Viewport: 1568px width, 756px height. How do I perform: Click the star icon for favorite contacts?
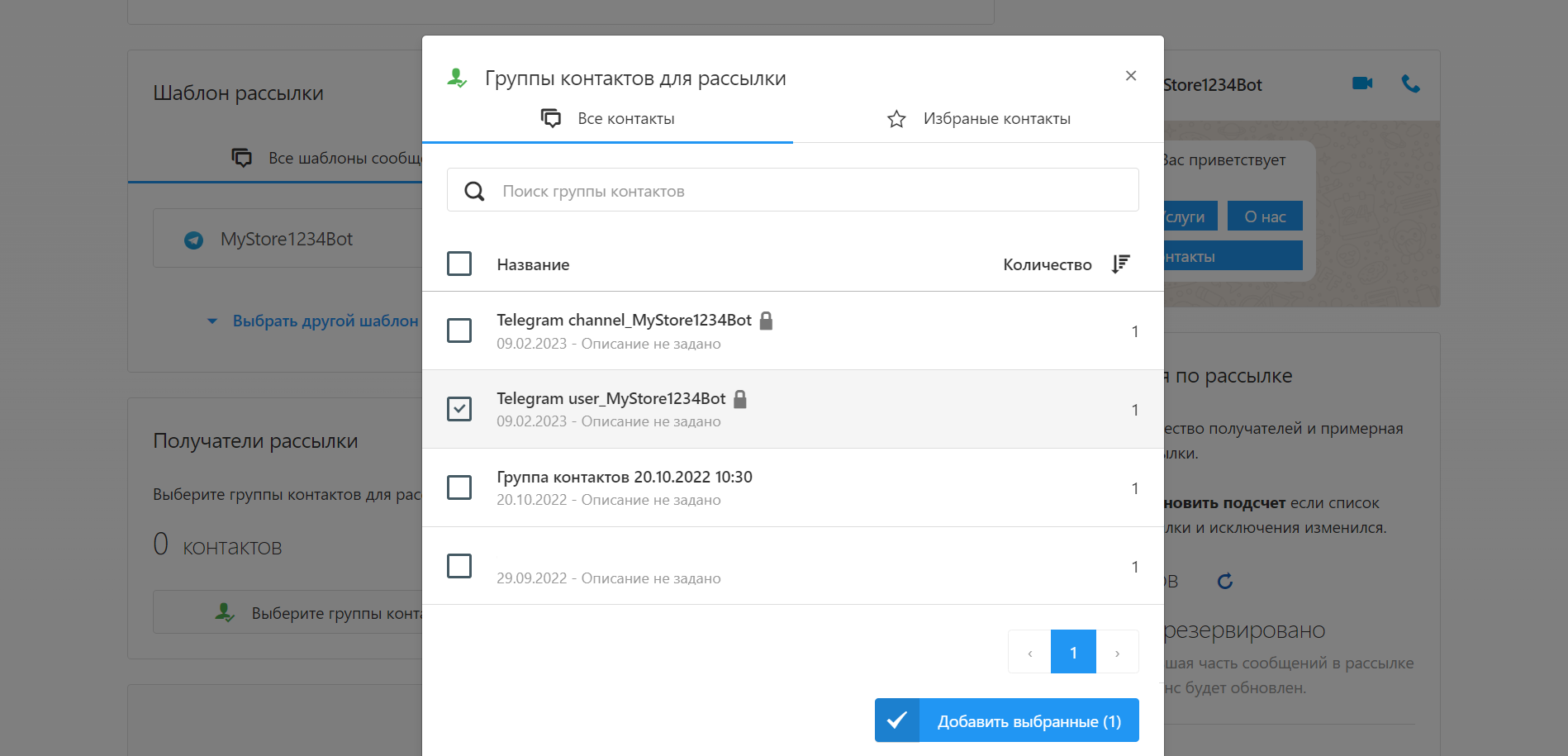coord(896,119)
